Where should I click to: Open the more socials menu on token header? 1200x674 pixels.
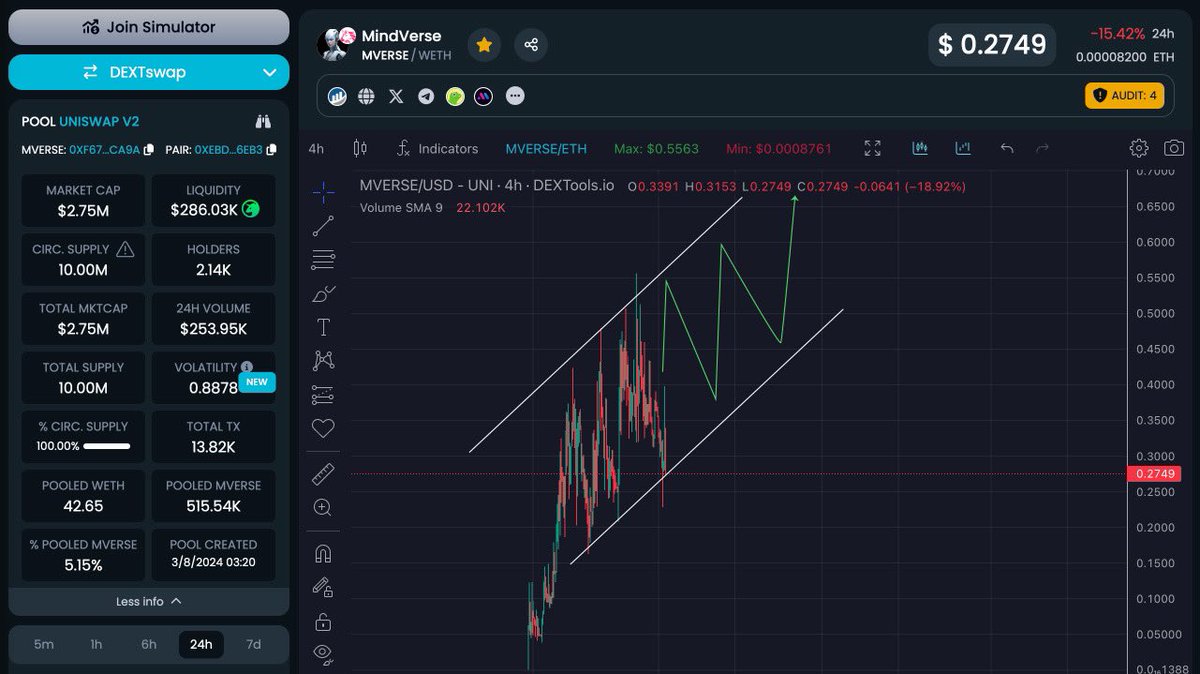coord(515,96)
